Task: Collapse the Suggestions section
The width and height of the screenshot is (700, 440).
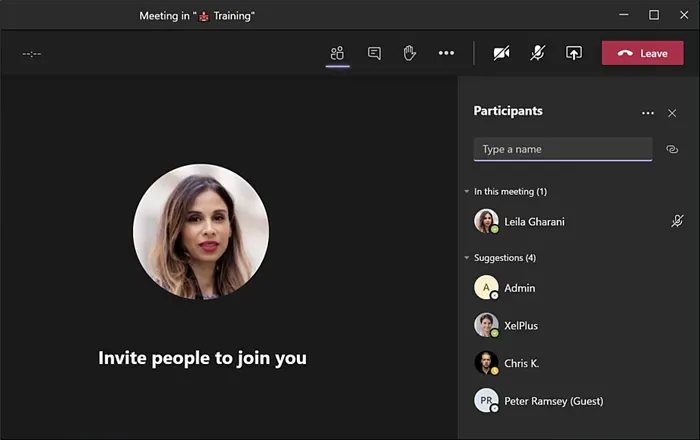Action: pyautogui.click(x=467, y=258)
